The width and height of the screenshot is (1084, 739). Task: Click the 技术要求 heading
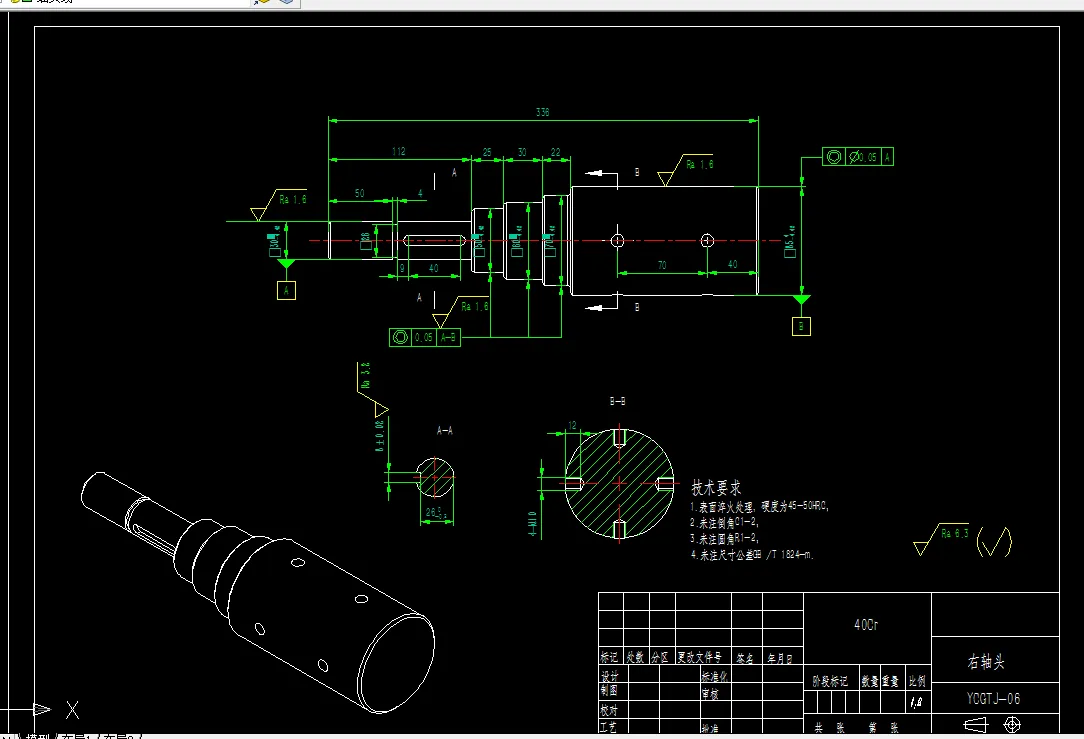(x=716, y=488)
